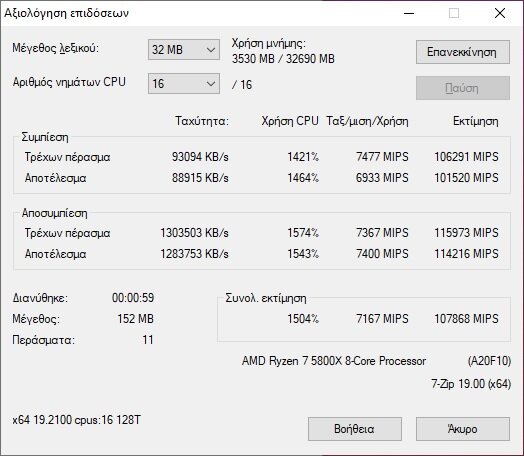Screen dimensions: 524x456
Task: Click the elapsed time value 00:00:59
Action: [x=133, y=298]
